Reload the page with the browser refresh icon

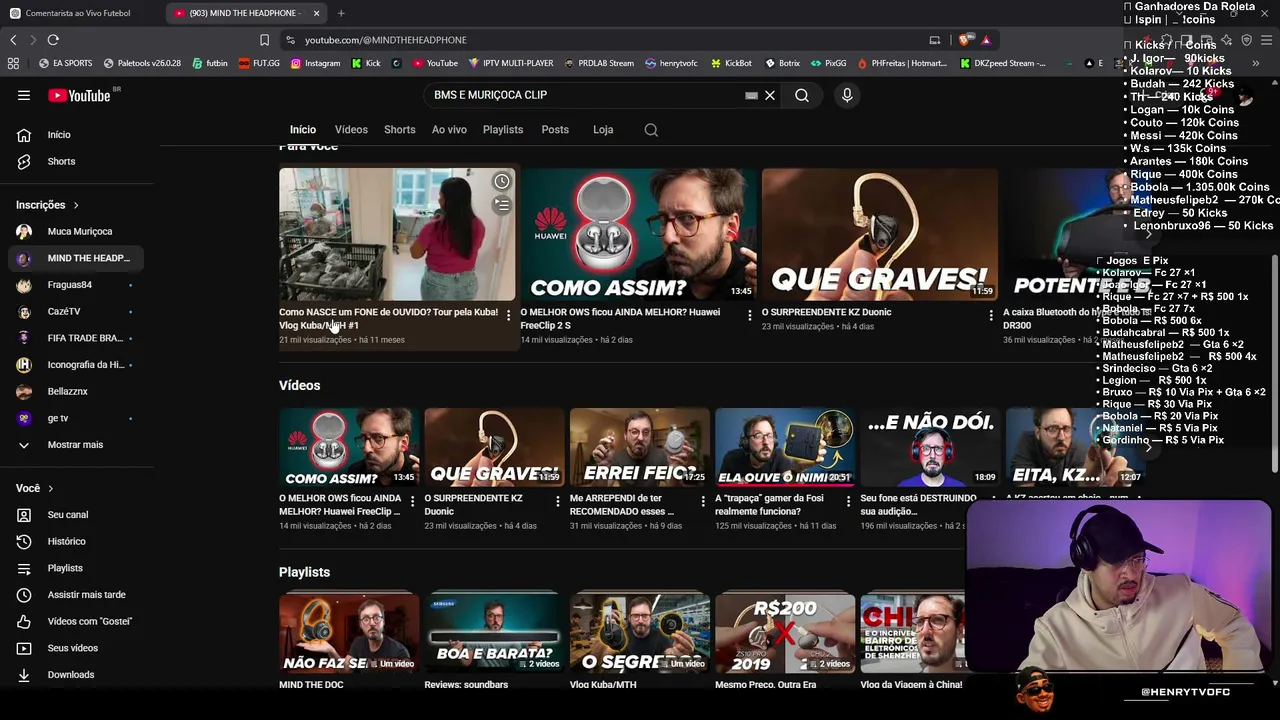coord(53,40)
